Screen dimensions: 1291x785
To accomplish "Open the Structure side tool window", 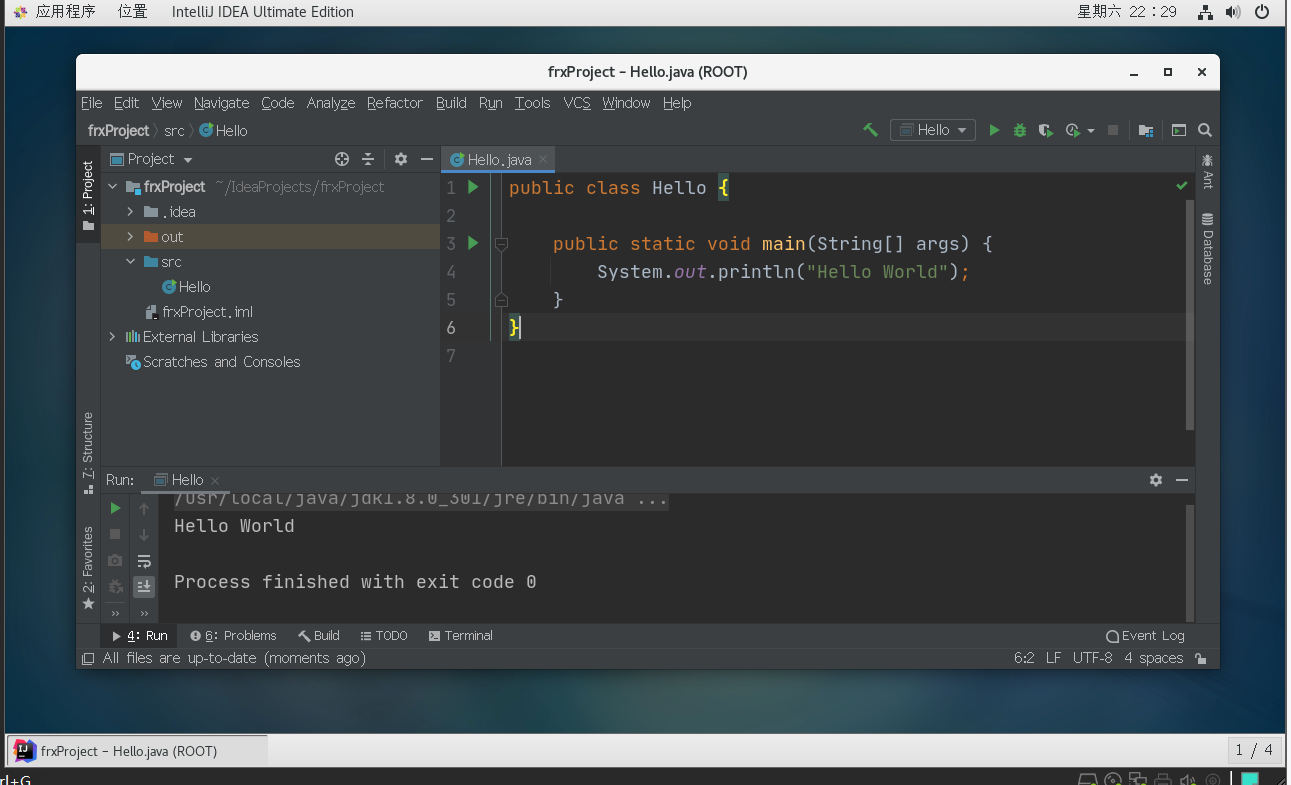I will (x=88, y=452).
